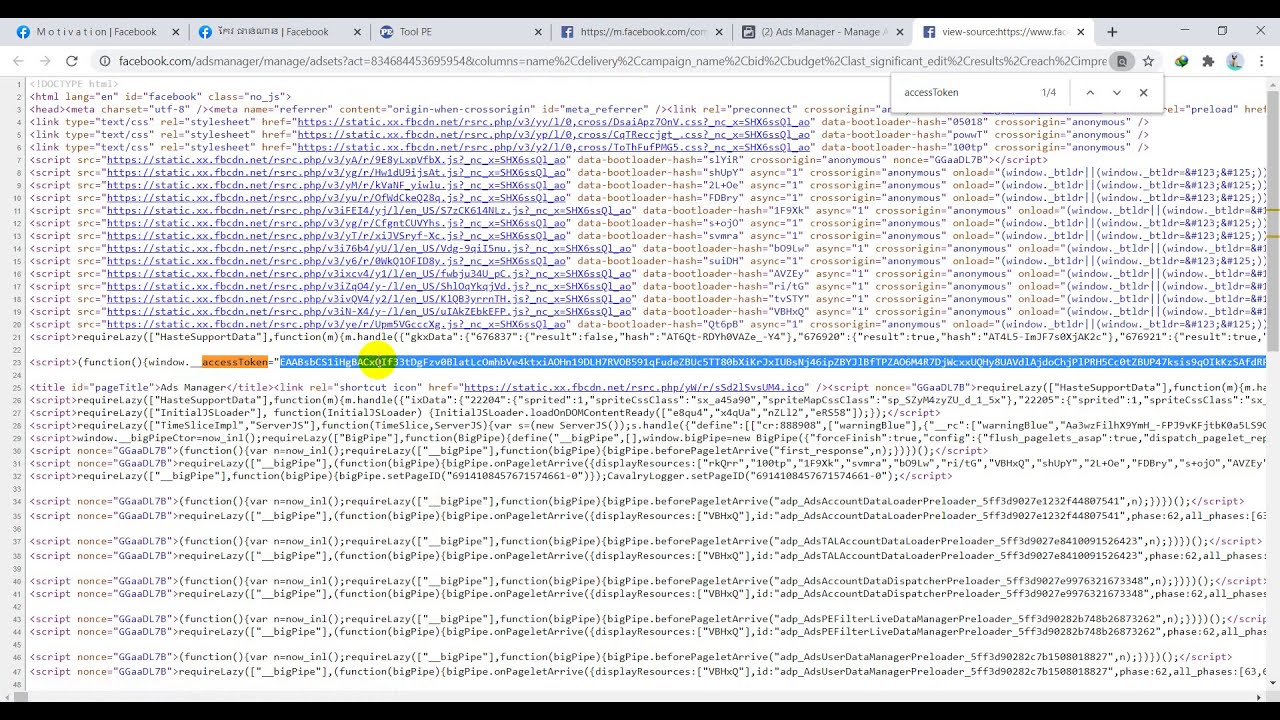This screenshot has height=720, width=1280.
Task: Open the Extensions puzzle-piece menu
Action: [x=1208, y=61]
